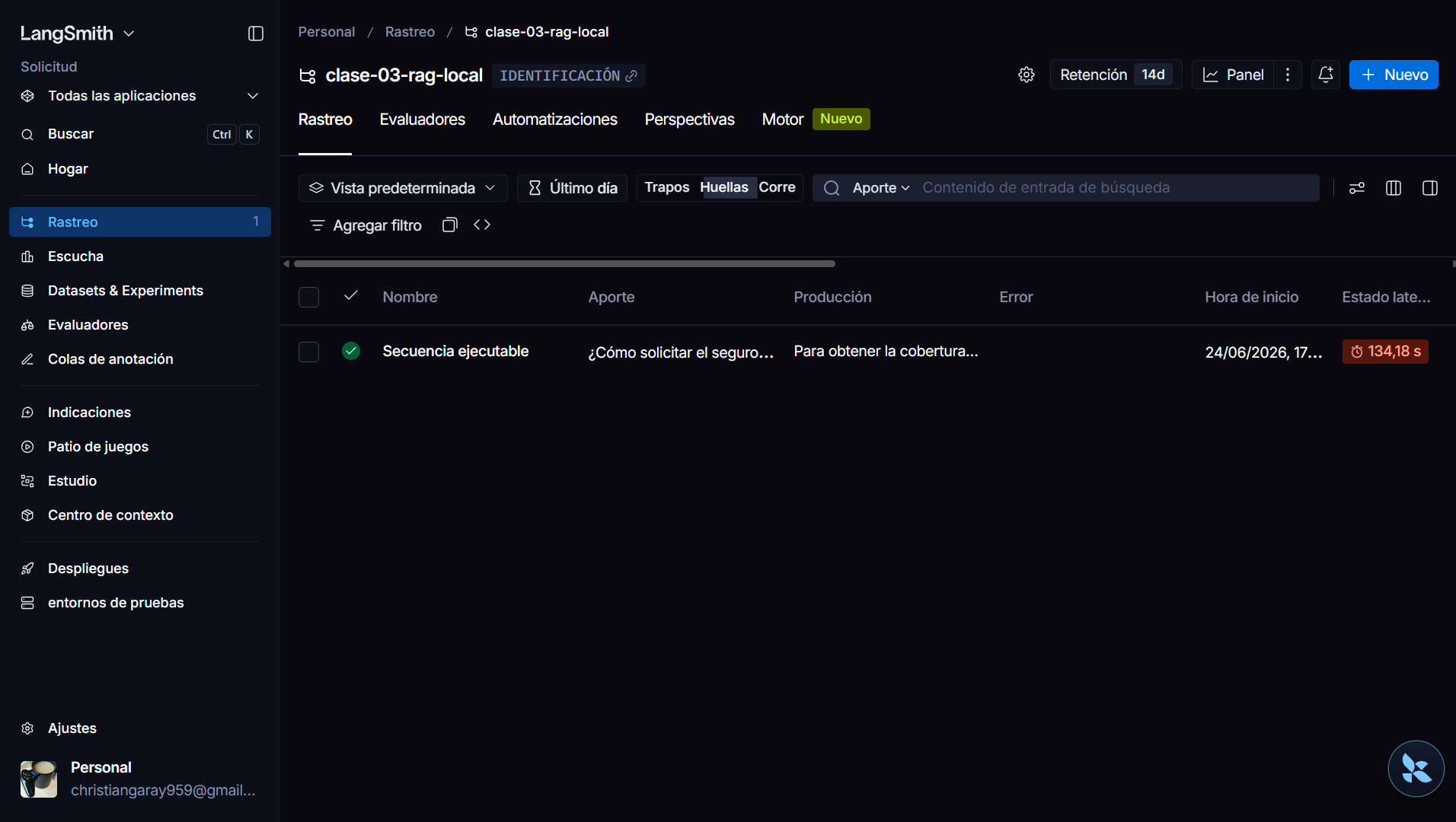Viewport: 1456px width, 822px height.
Task: Click the copy filter icon
Action: pos(450,225)
